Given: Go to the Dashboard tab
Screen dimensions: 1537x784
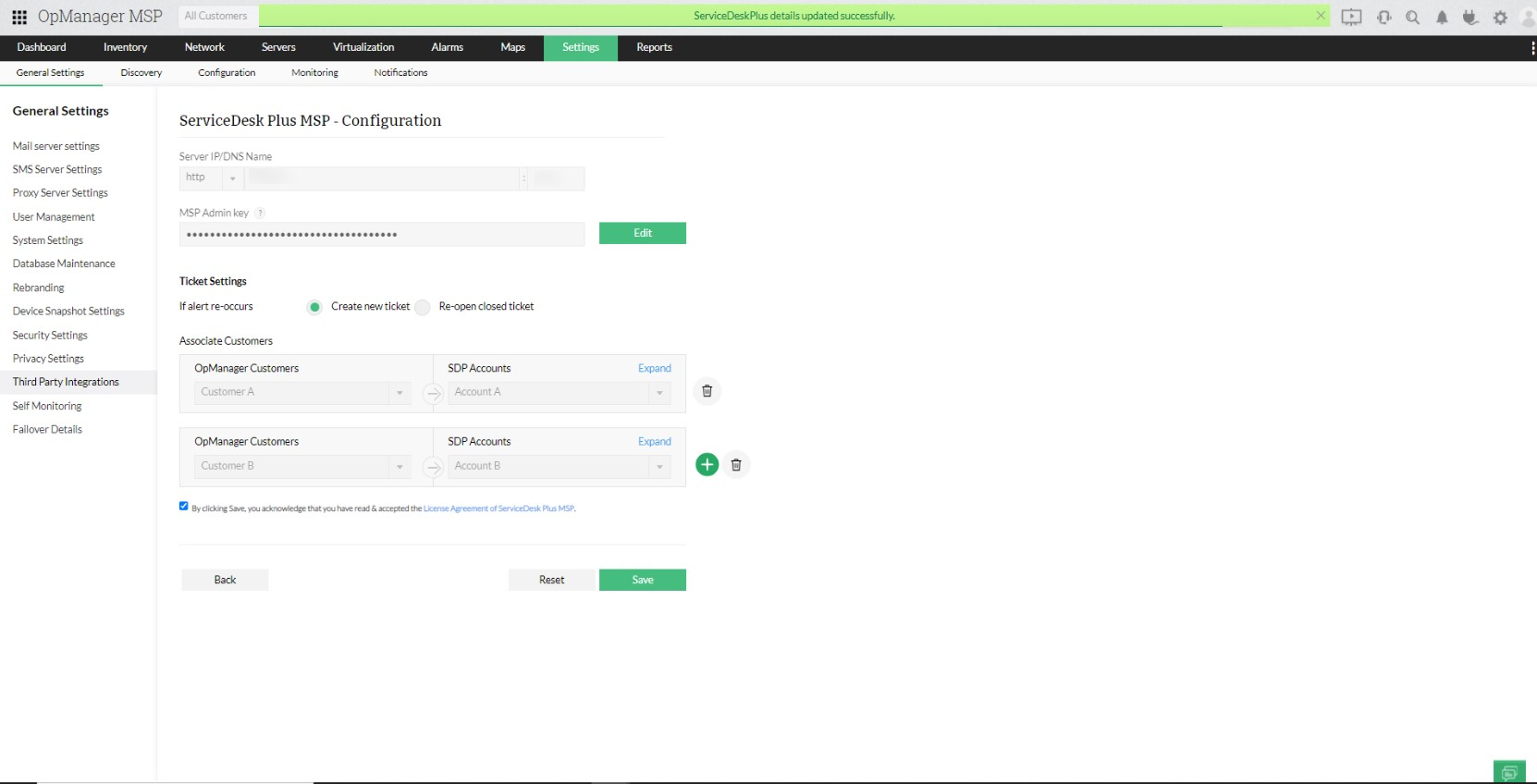Looking at the screenshot, I should pyautogui.click(x=42, y=47).
